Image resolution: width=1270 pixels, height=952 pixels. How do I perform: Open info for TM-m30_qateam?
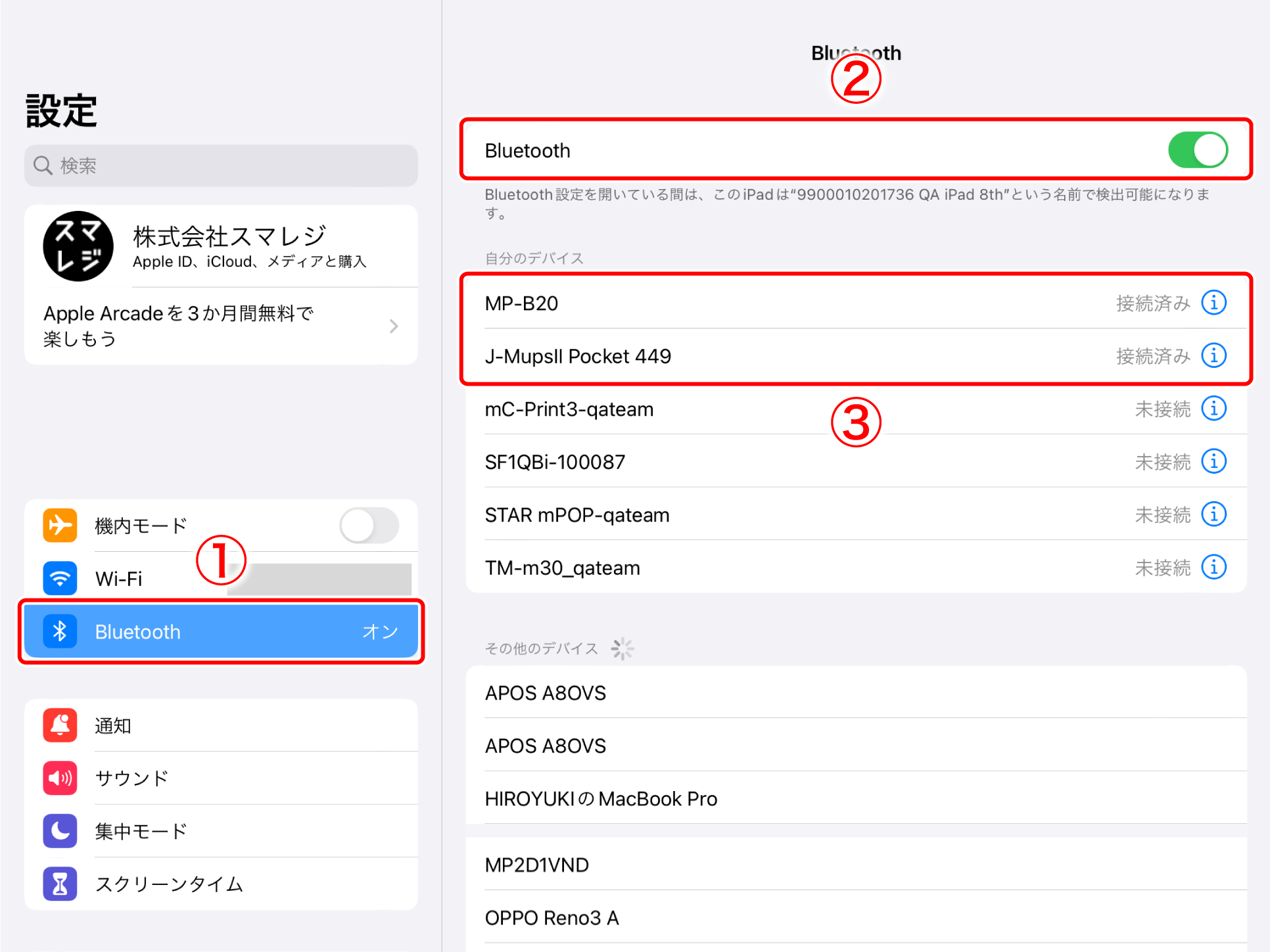1213,567
